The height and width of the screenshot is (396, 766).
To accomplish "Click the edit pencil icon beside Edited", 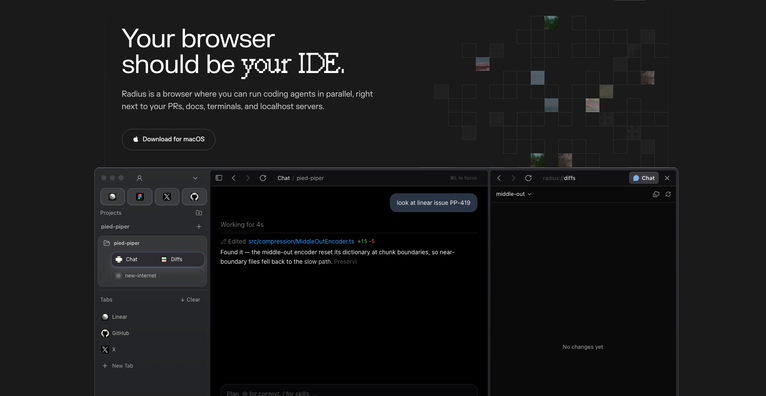I will [x=224, y=241].
